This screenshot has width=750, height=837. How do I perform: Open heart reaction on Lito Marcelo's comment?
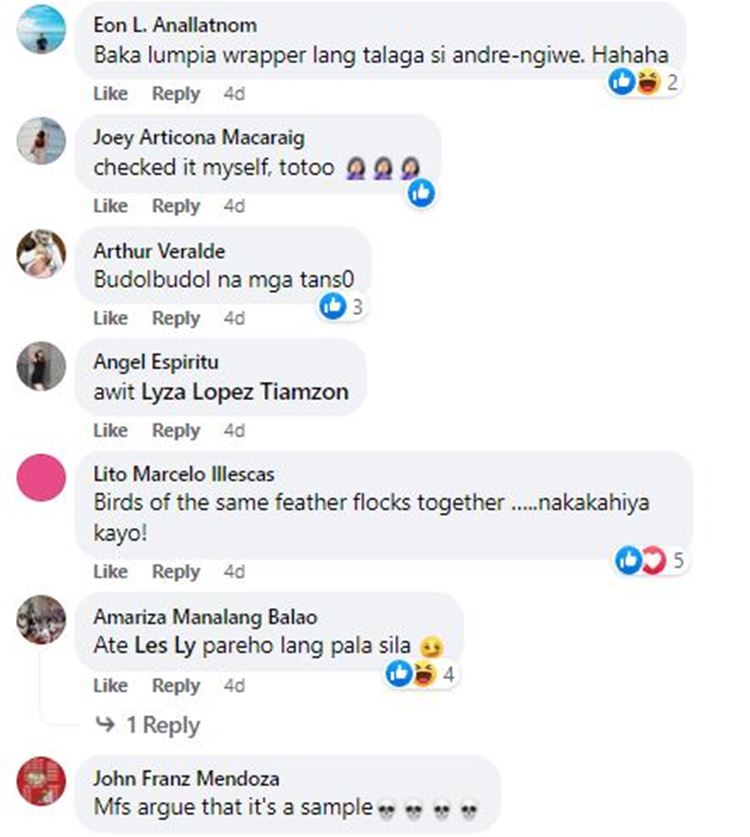pyautogui.click(x=654, y=560)
